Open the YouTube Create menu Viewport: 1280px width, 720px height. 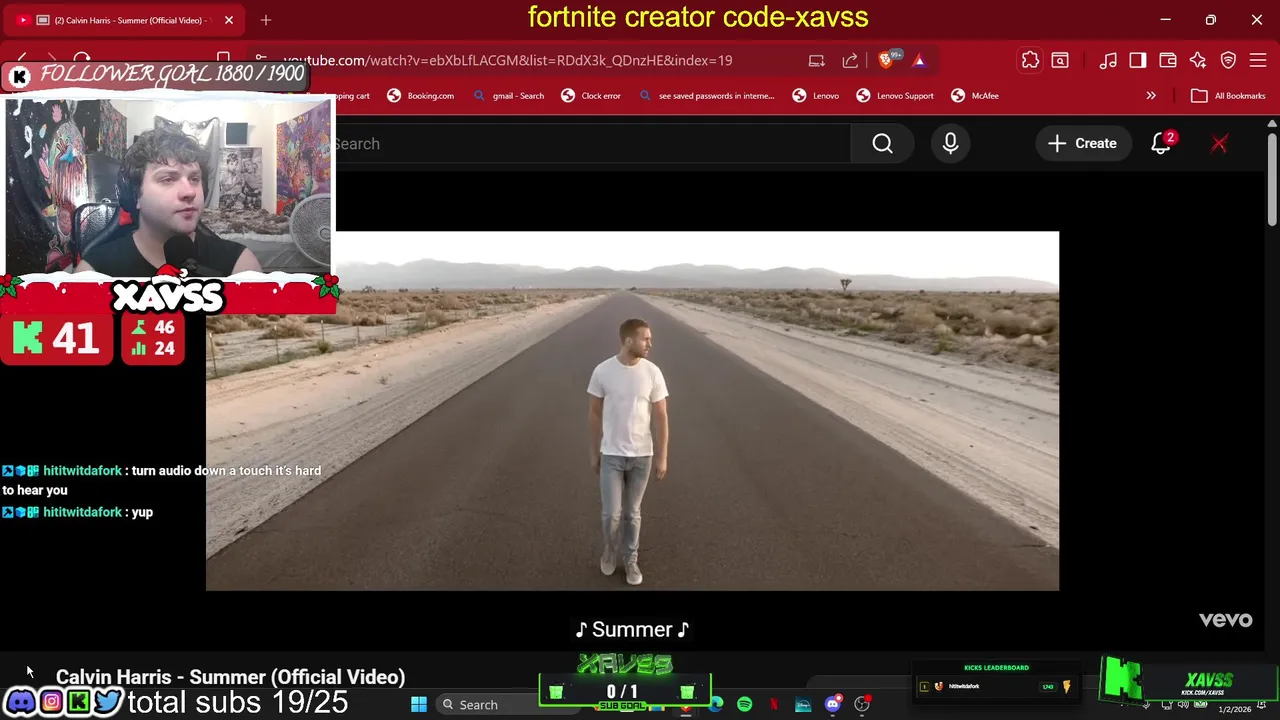point(1082,144)
